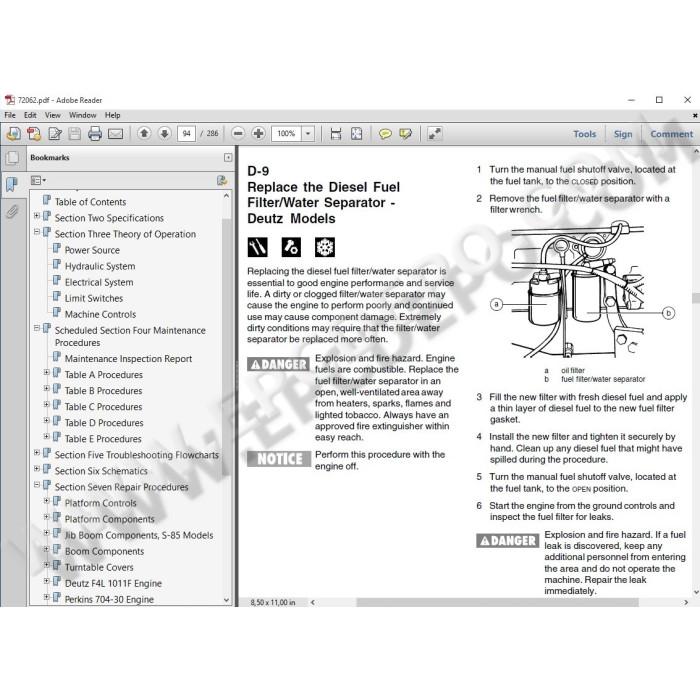Select Electrical System bookmark
Image resolution: width=700 pixels, height=700 pixels.
(x=99, y=282)
